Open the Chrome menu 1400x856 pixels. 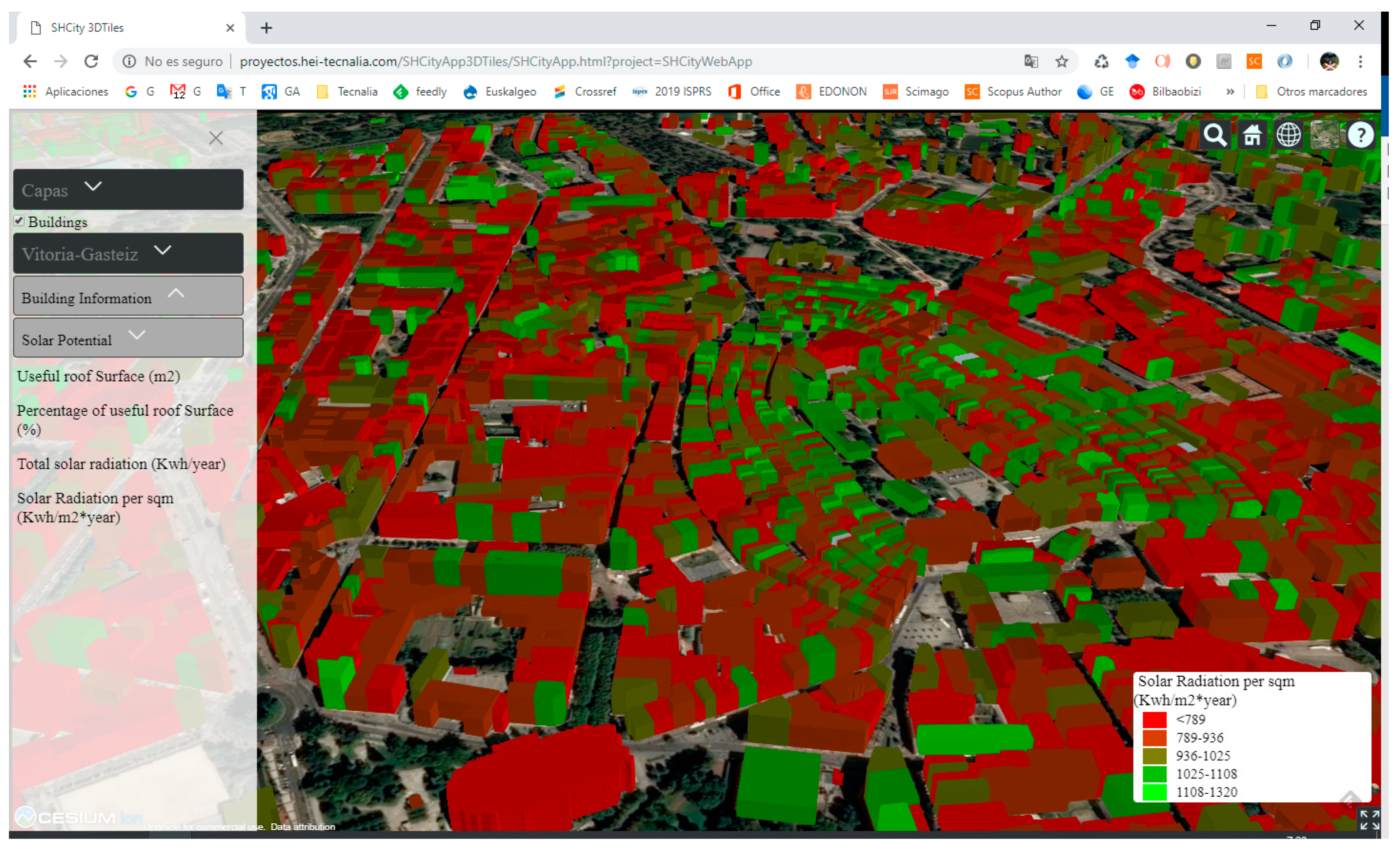1360,62
